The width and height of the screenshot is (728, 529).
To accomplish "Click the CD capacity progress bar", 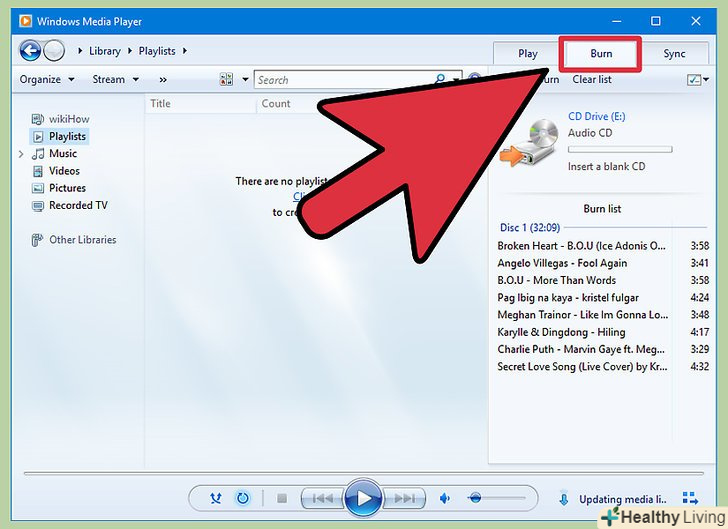I will (x=620, y=150).
